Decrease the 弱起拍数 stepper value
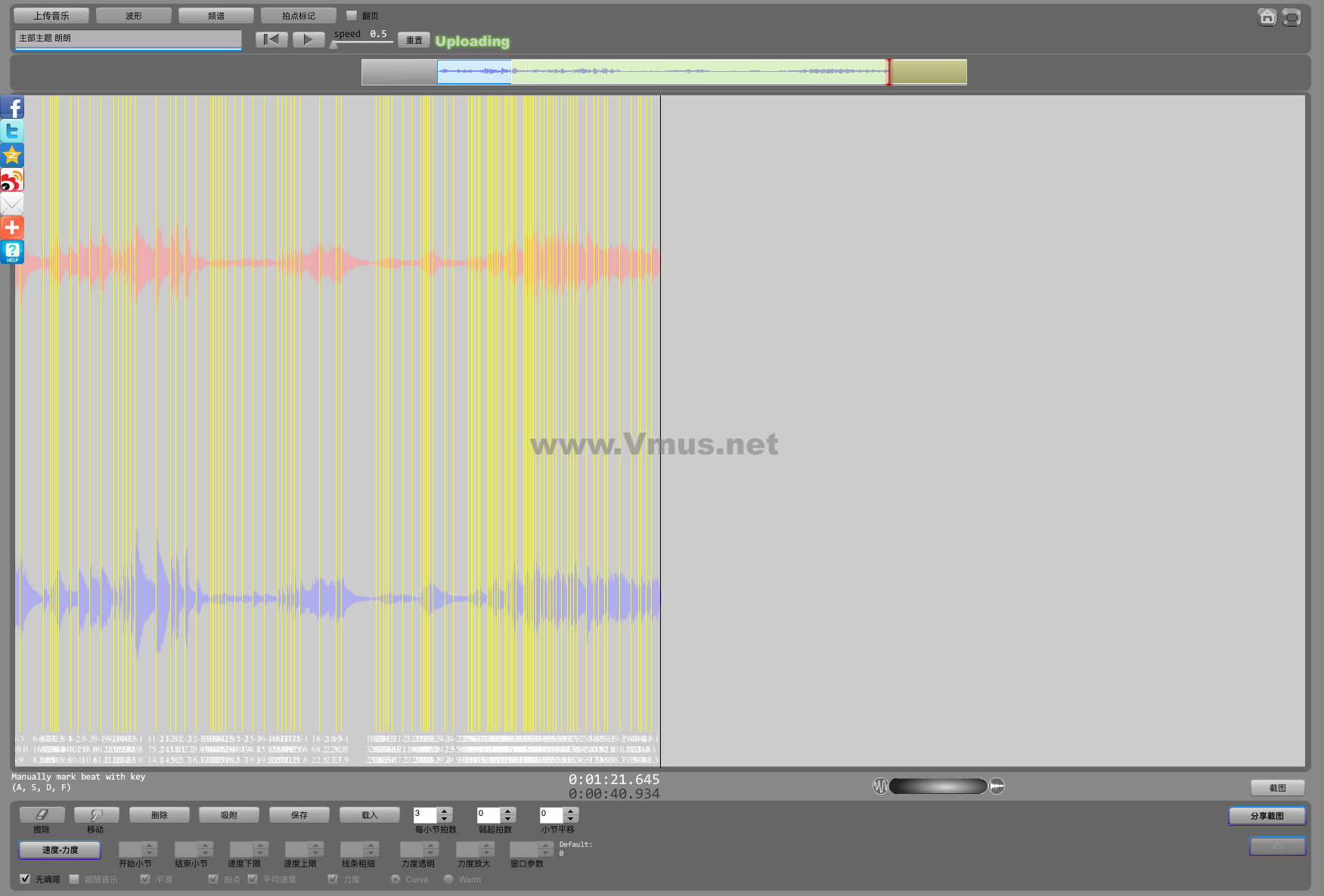This screenshot has width=1324, height=896. tap(508, 819)
